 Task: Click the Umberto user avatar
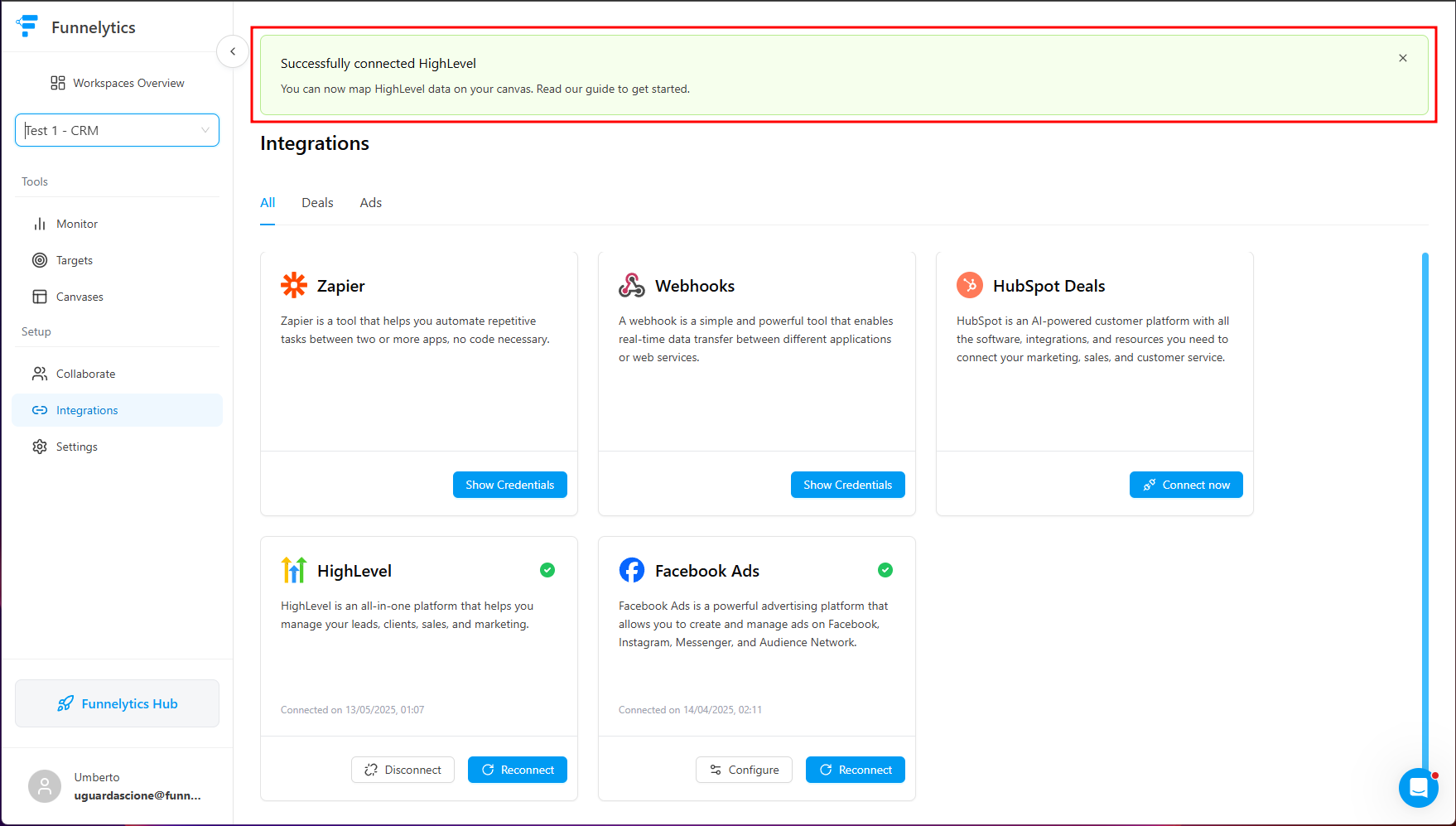[45, 786]
